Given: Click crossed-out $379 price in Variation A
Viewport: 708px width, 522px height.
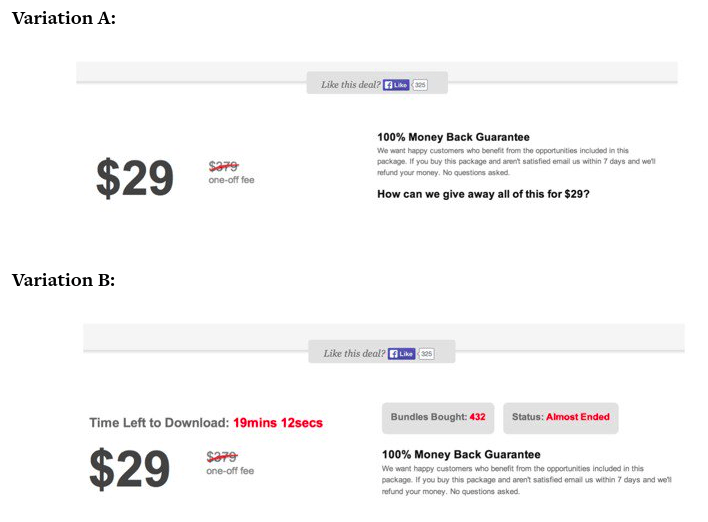Looking at the screenshot, I should point(224,166).
